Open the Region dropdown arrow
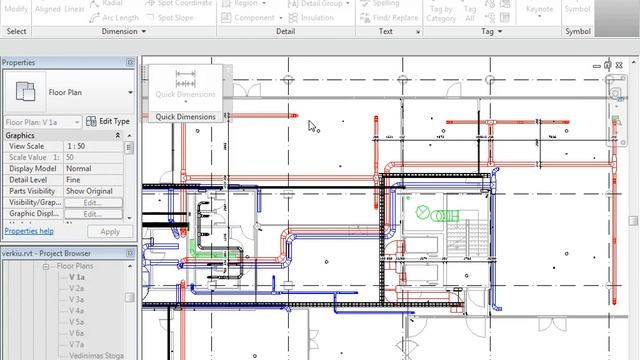Screen dimensions: 640x360 coord(264,3)
